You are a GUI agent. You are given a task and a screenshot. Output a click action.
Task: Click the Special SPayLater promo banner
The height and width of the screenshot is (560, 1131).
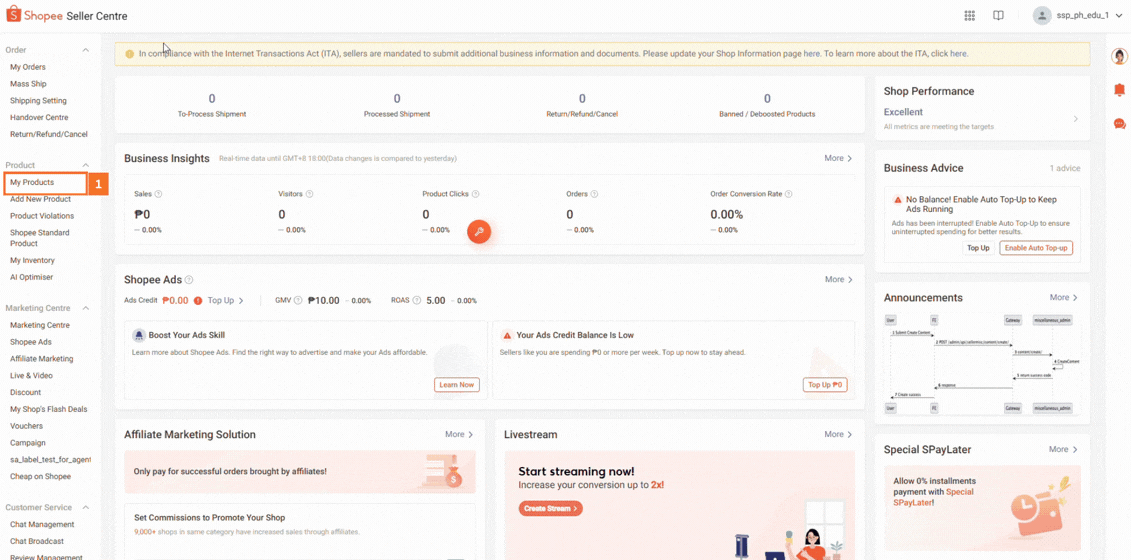tap(982, 508)
